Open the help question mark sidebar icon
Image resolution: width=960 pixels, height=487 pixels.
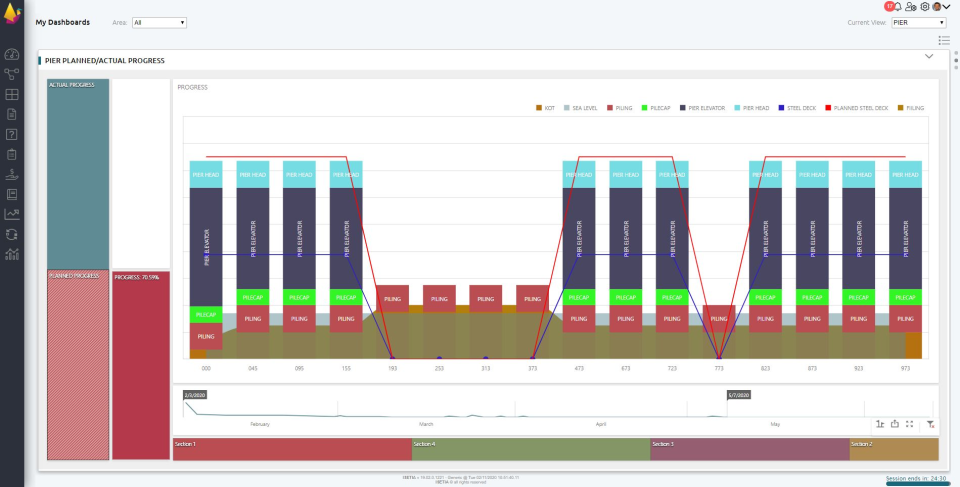click(12, 134)
